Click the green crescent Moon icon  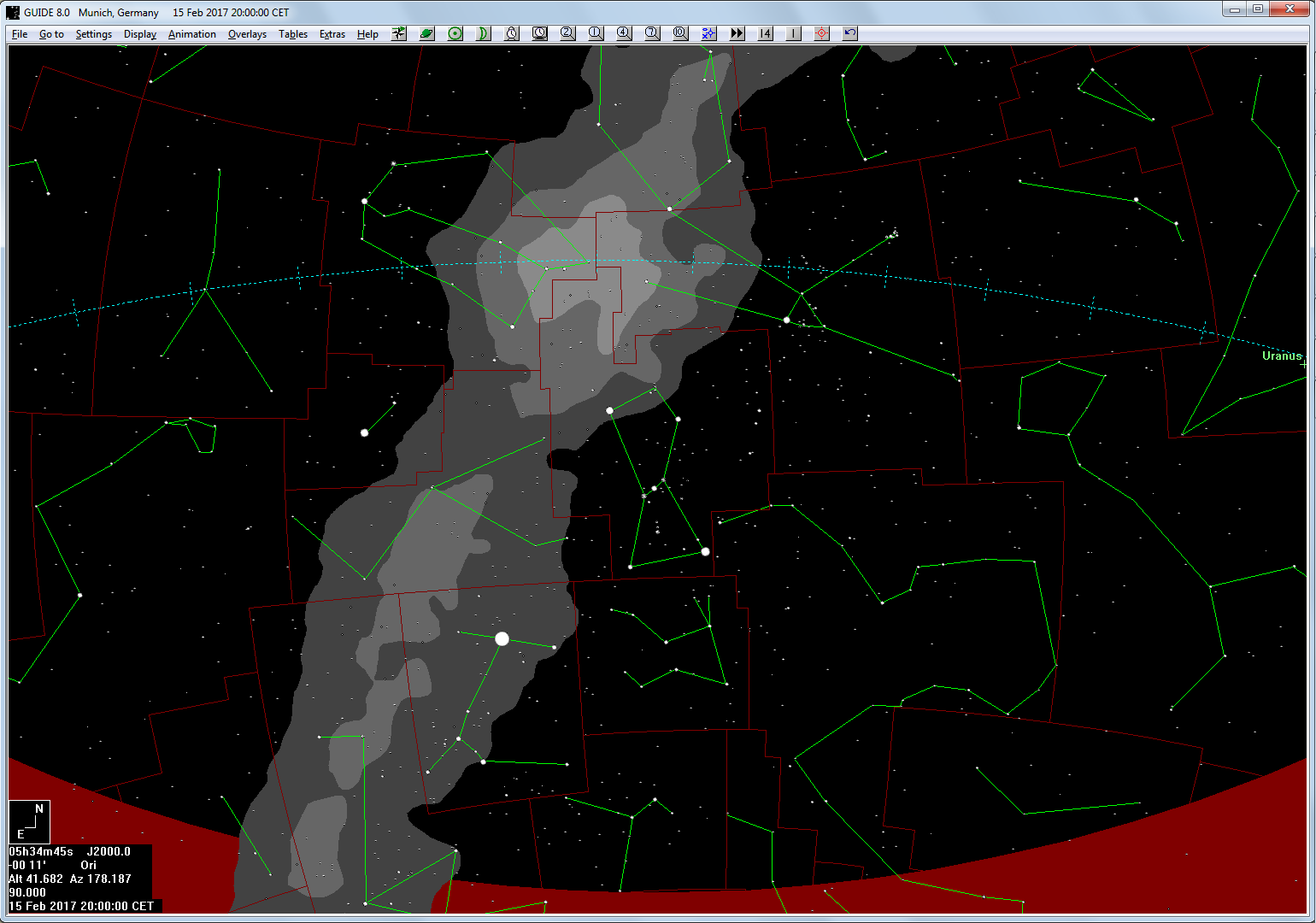point(484,33)
